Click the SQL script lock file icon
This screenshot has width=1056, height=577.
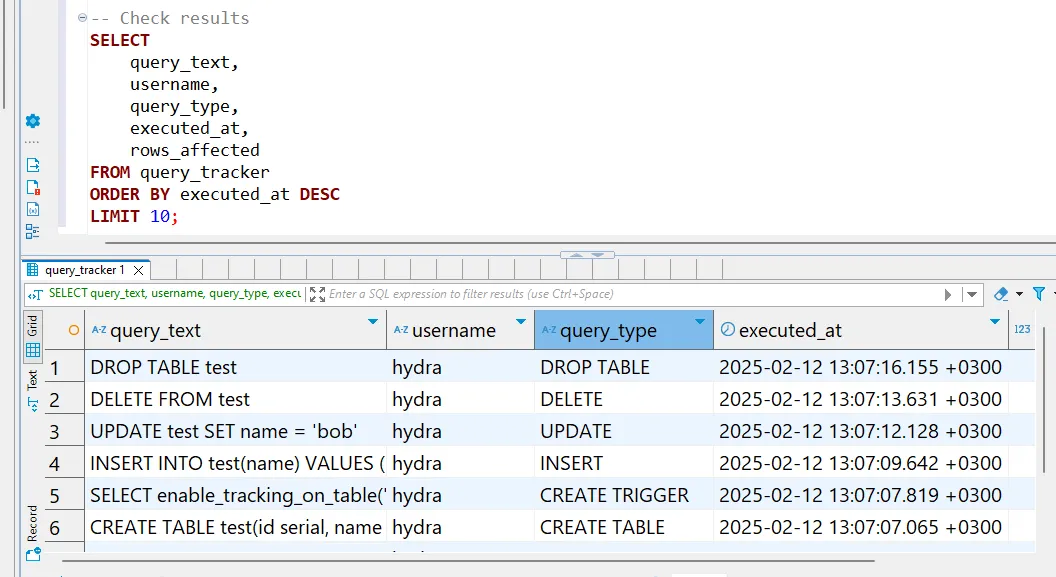pos(33,187)
